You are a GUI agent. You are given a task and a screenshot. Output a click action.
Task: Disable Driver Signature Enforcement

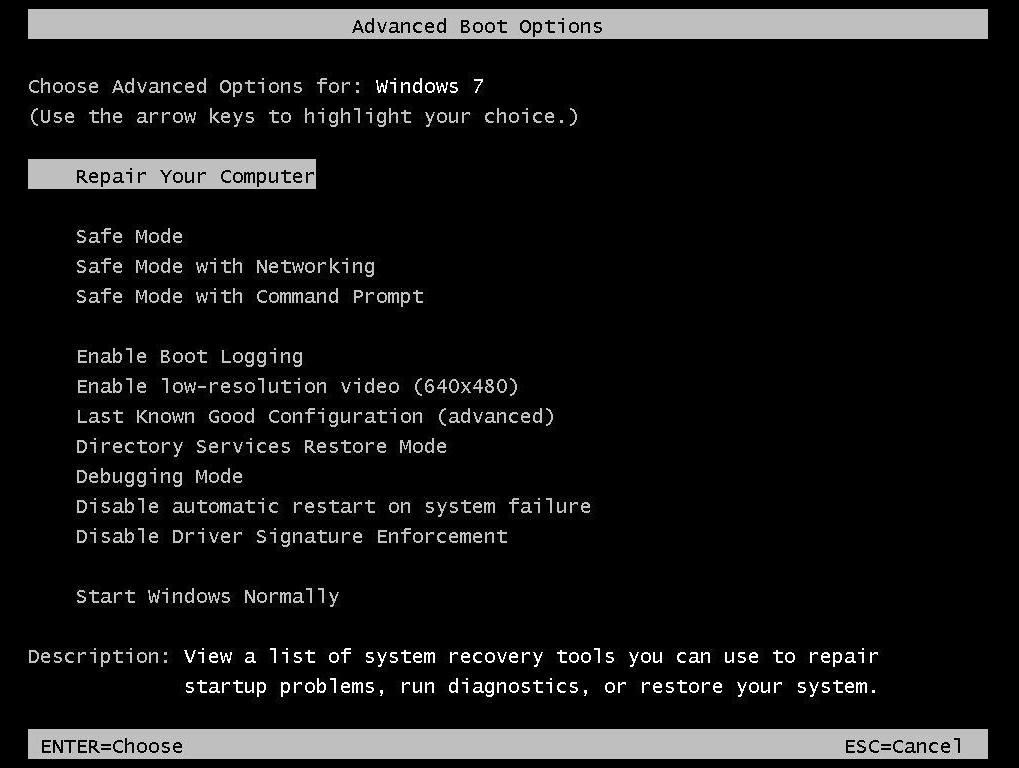[x=291, y=536]
